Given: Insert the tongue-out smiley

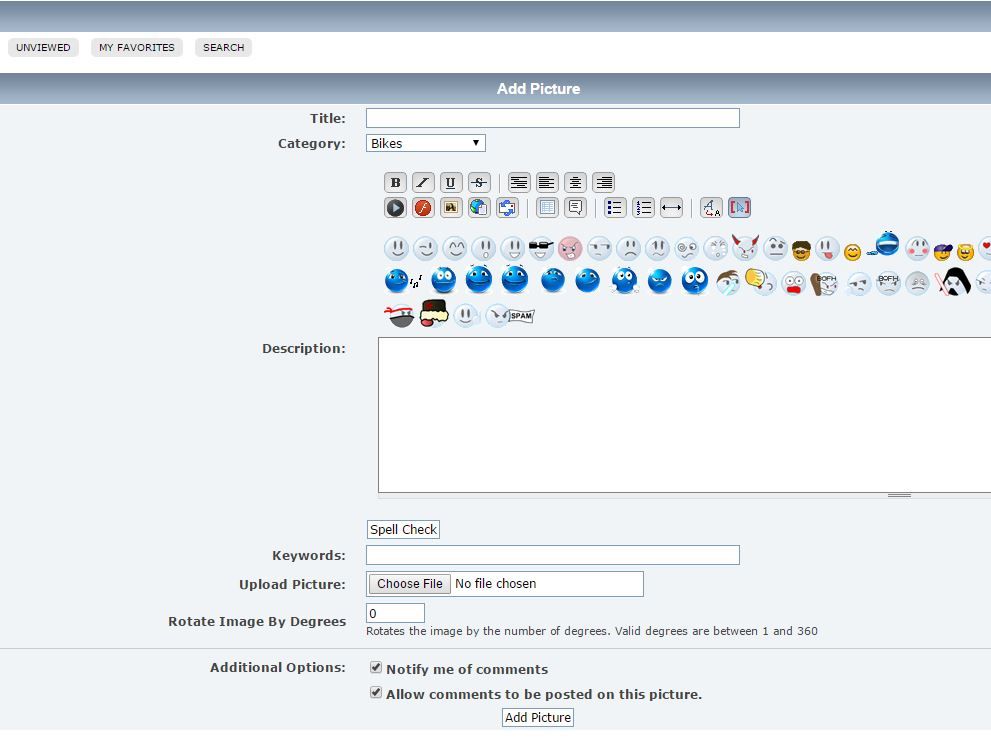Looking at the screenshot, I should point(827,248).
